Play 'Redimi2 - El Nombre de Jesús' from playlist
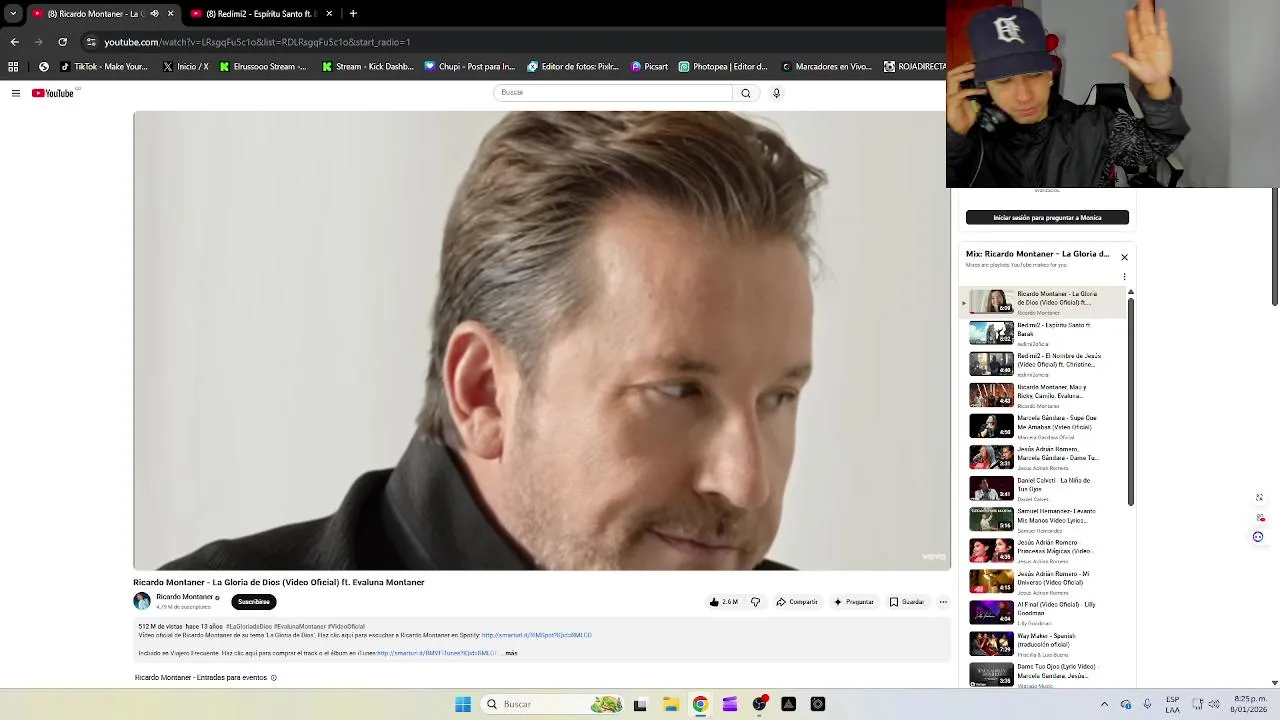Viewport: 1280px width, 720px height. point(1043,364)
